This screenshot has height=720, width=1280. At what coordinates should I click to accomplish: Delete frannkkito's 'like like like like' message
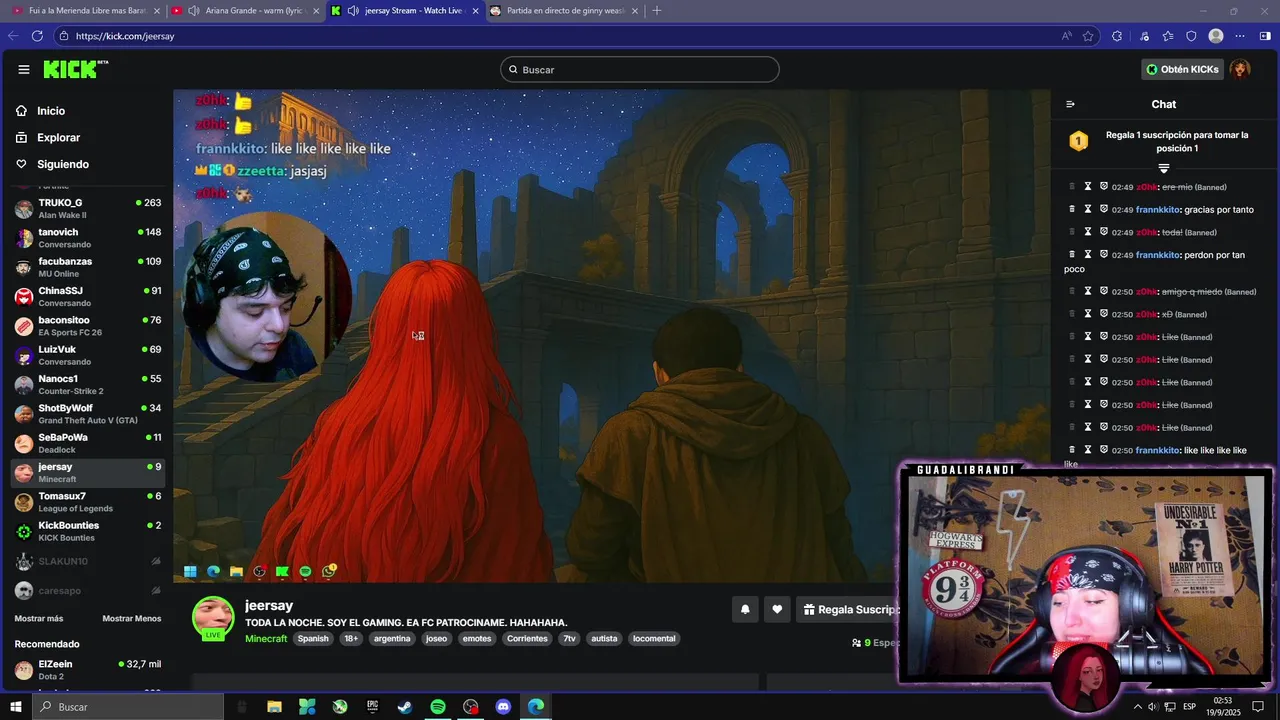(x=1072, y=450)
